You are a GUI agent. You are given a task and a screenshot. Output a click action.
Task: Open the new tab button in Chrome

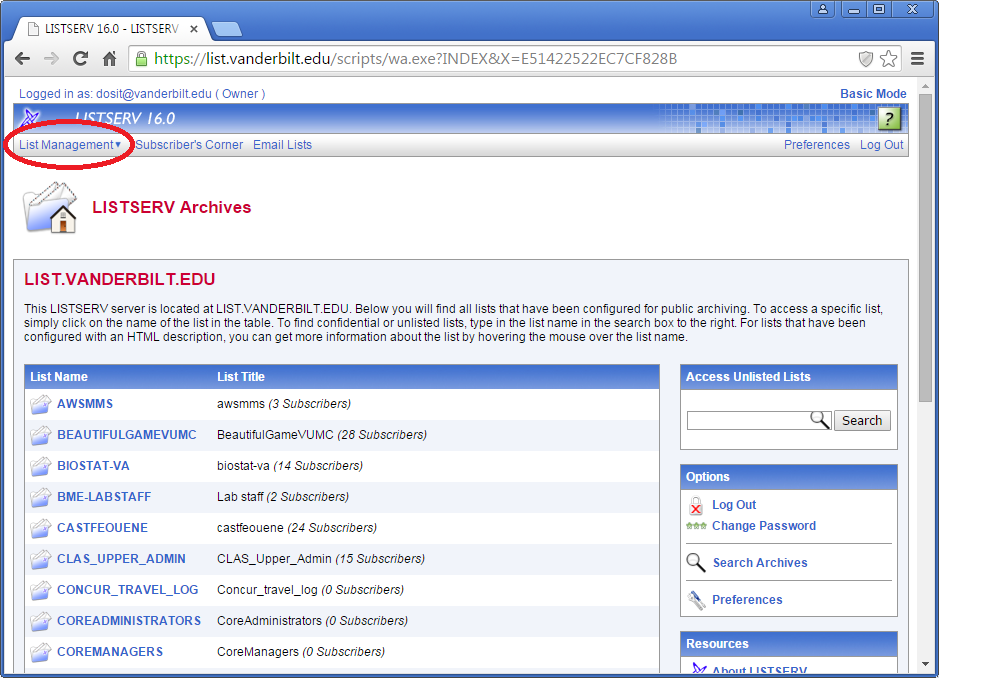(227, 29)
